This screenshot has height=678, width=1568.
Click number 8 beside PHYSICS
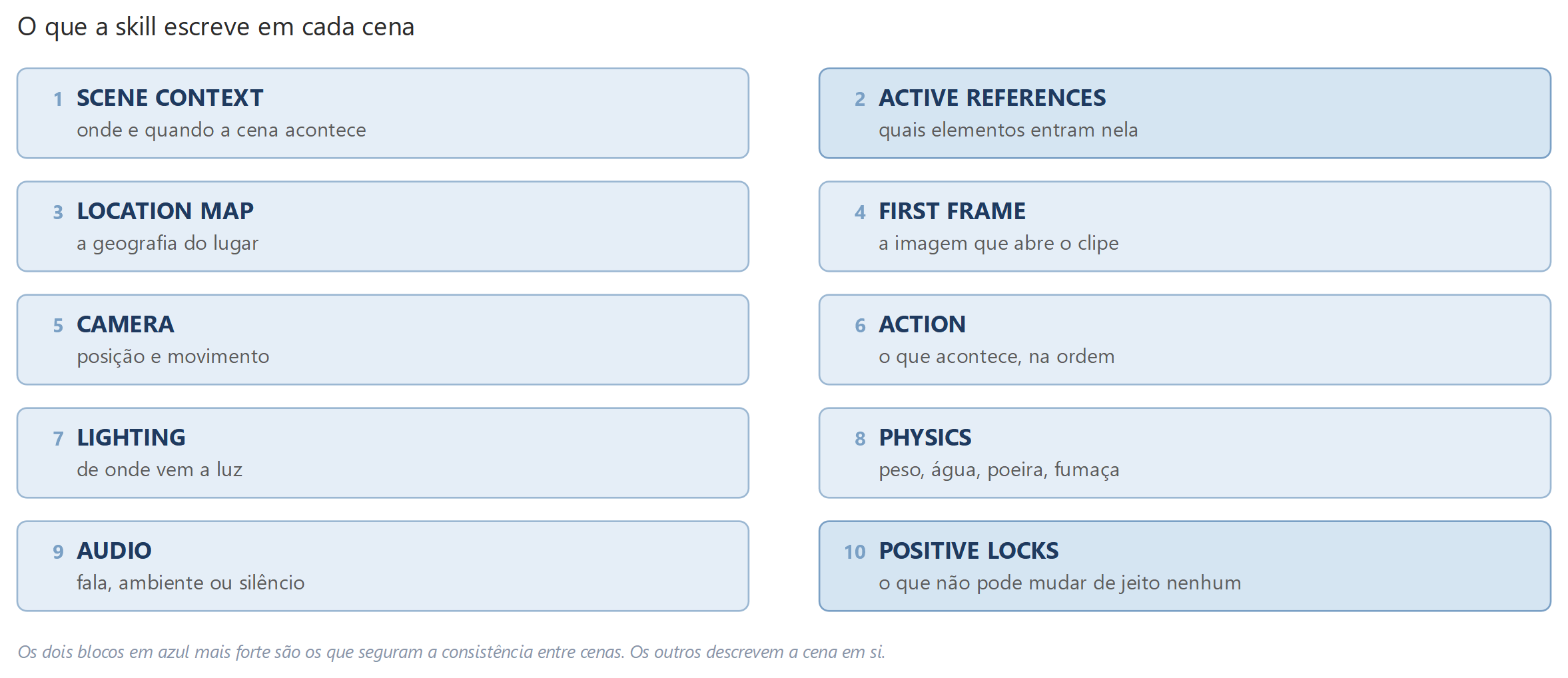(x=860, y=439)
